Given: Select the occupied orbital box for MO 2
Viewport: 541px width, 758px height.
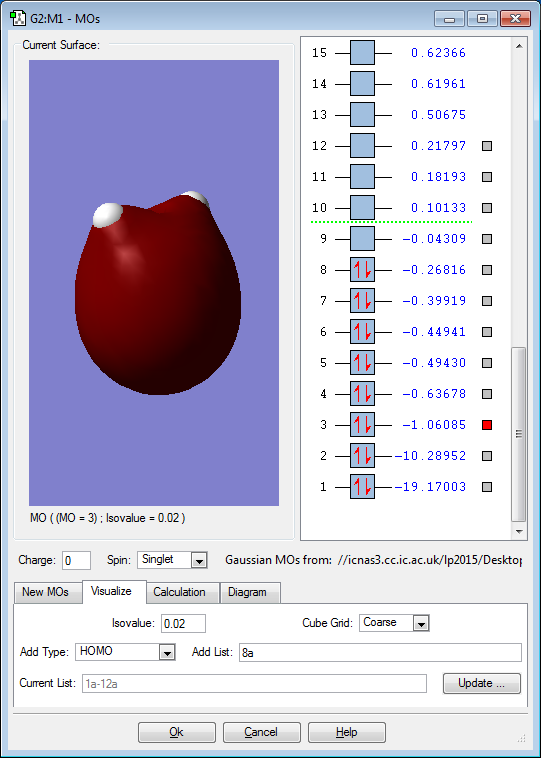Looking at the screenshot, I should tap(362, 456).
